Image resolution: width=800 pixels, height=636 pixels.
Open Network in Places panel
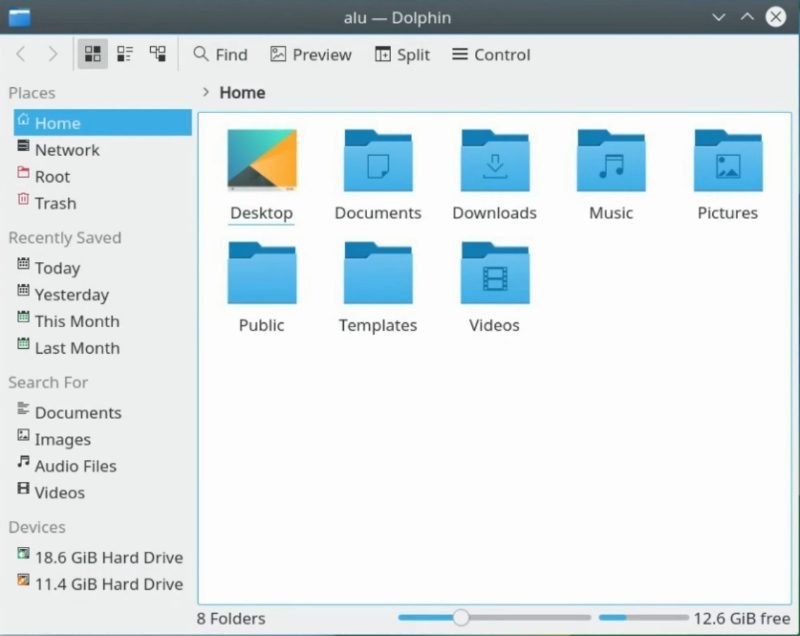(x=103, y=150)
